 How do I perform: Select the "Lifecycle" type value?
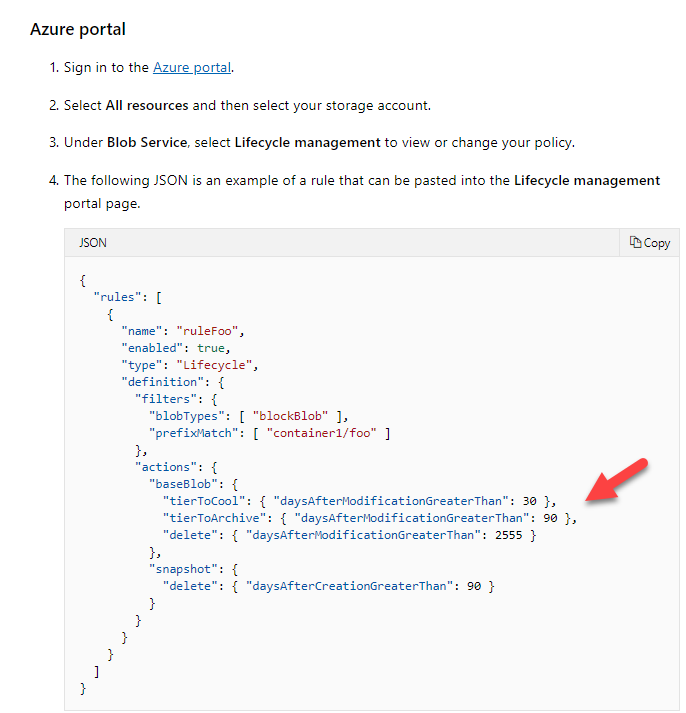click(x=214, y=365)
